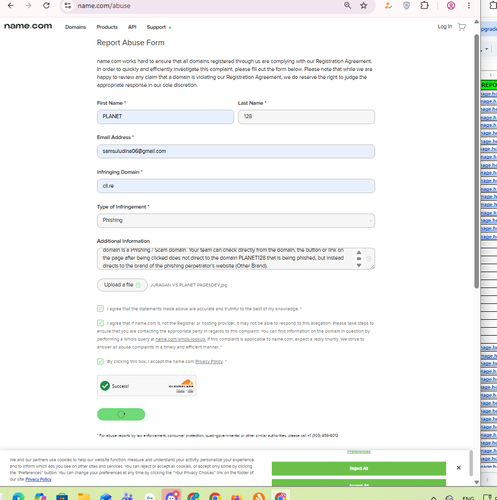Viewport: 497px width, 500px height.
Task: Open the Extensions puzzle icon
Action: tap(424, 6)
